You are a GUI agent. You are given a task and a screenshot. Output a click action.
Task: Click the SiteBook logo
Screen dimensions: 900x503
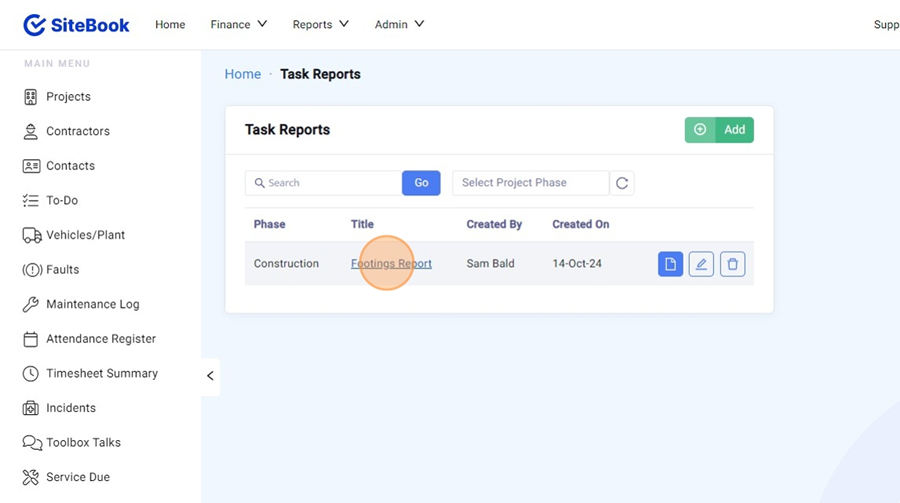[77, 25]
